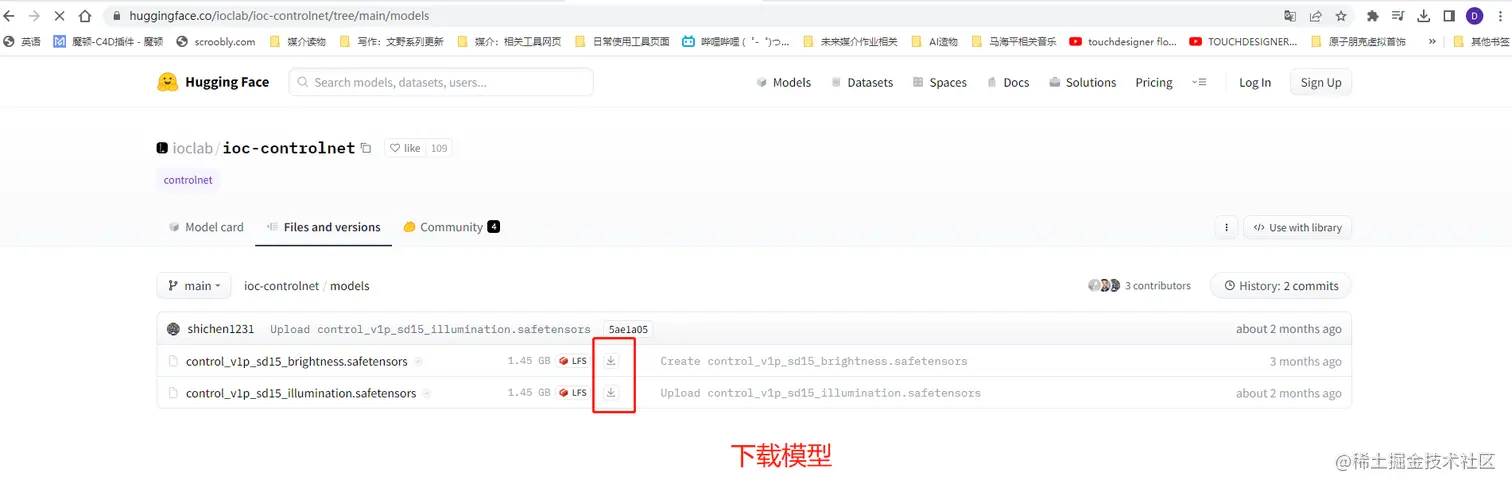Image resolution: width=1512 pixels, height=488 pixels.
Task: Open Google Translate icon in address bar
Action: tap(1290, 16)
